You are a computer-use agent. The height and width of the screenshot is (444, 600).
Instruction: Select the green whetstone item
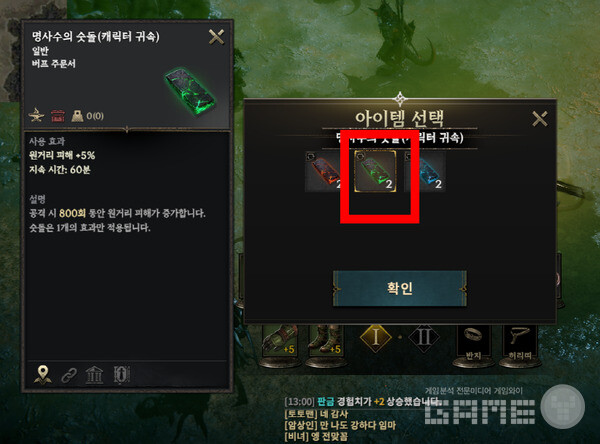375,171
